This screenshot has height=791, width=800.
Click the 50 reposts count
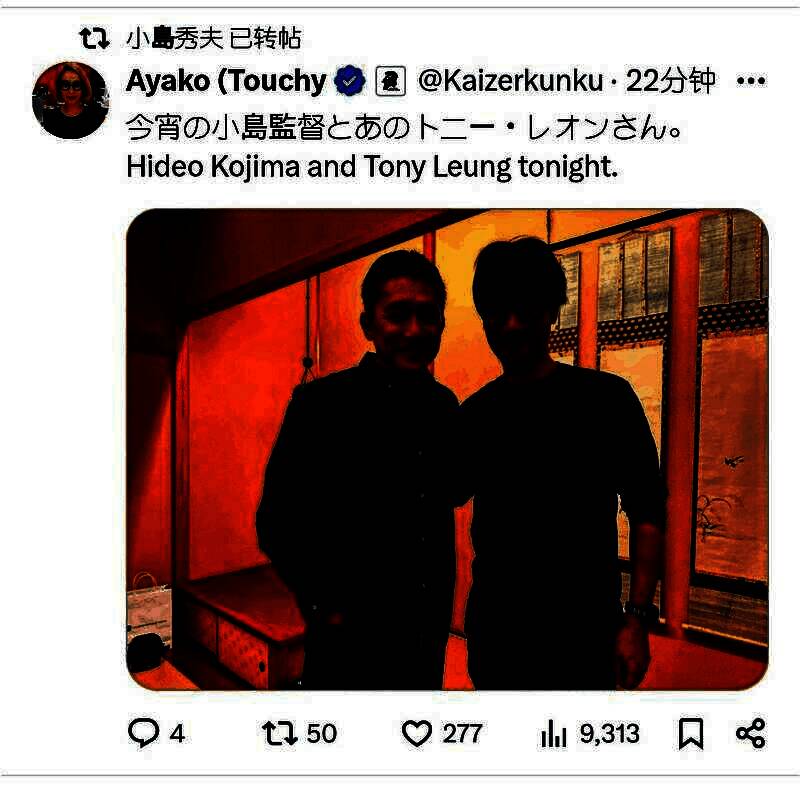pyautogui.click(x=321, y=734)
